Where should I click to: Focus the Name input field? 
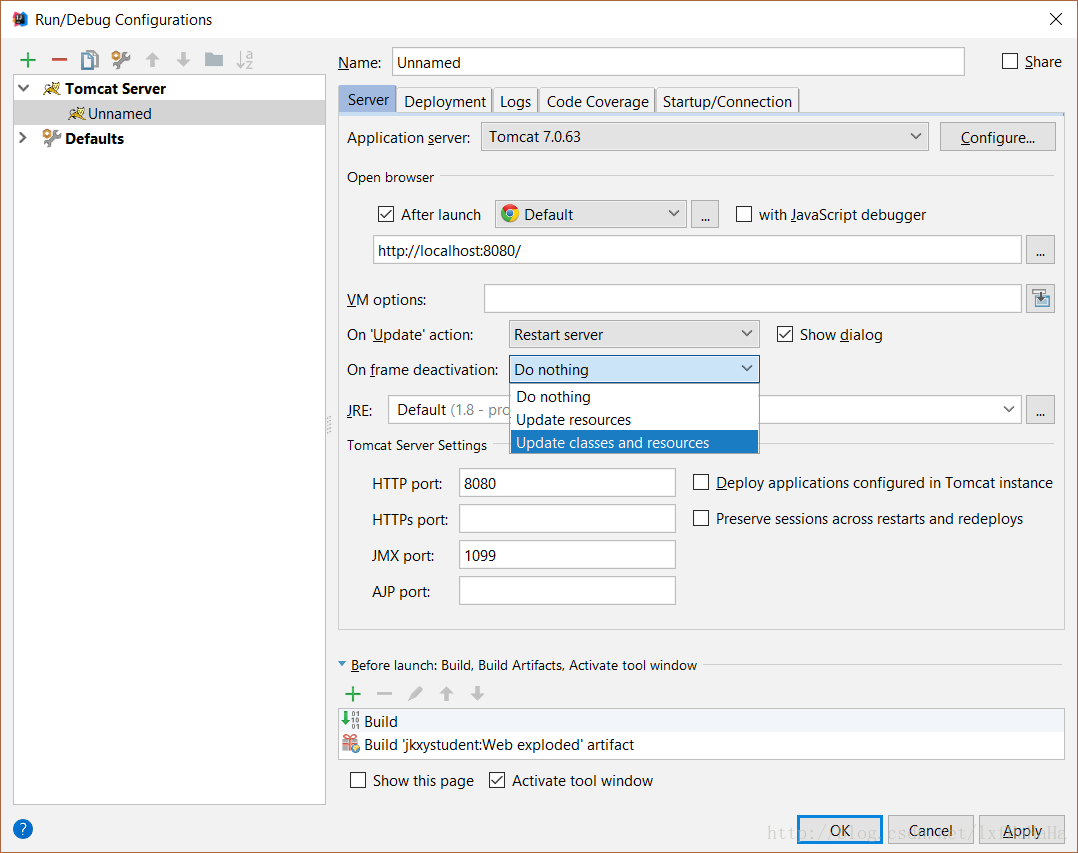678,62
